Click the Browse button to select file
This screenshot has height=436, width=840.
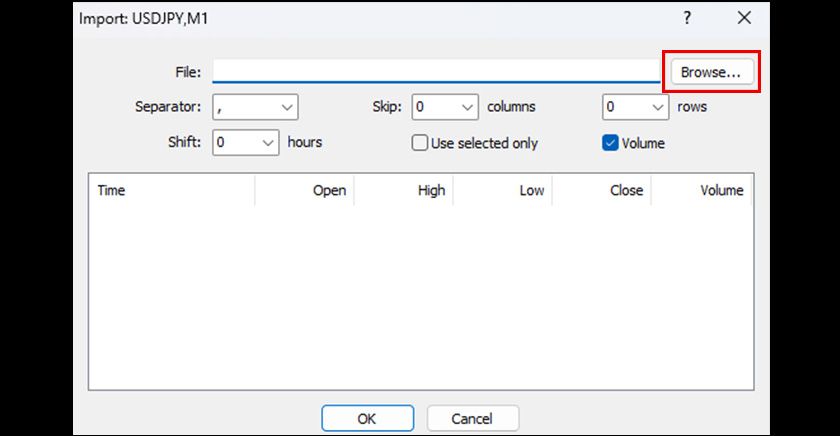click(710, 73)
